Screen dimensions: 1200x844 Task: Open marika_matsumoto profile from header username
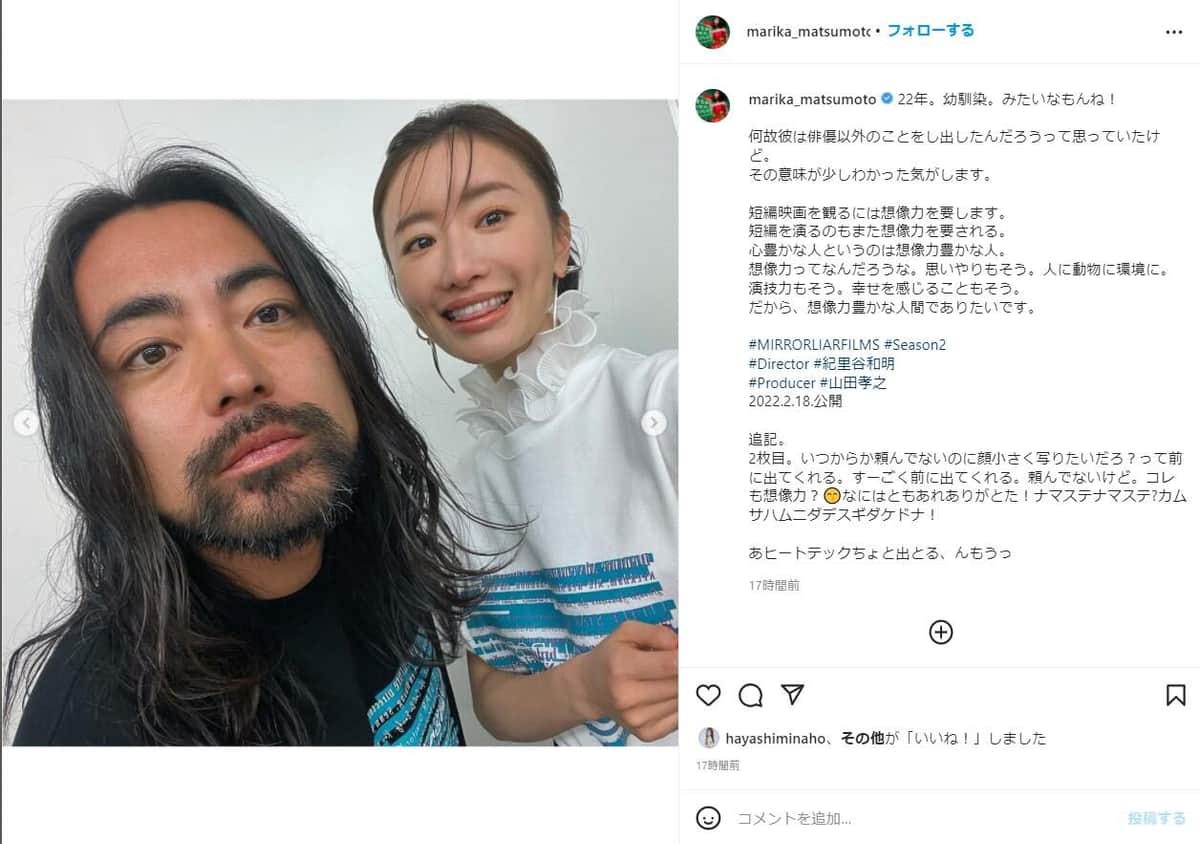tap(808, 31)
